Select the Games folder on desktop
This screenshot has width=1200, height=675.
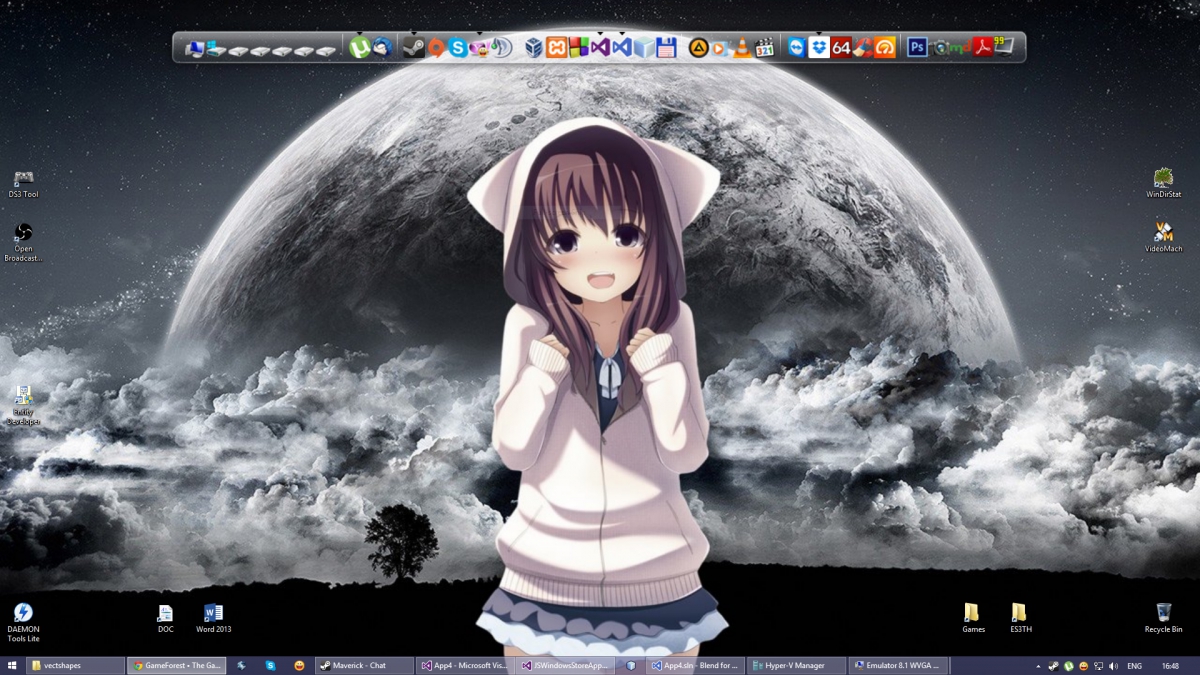[973, 619]
